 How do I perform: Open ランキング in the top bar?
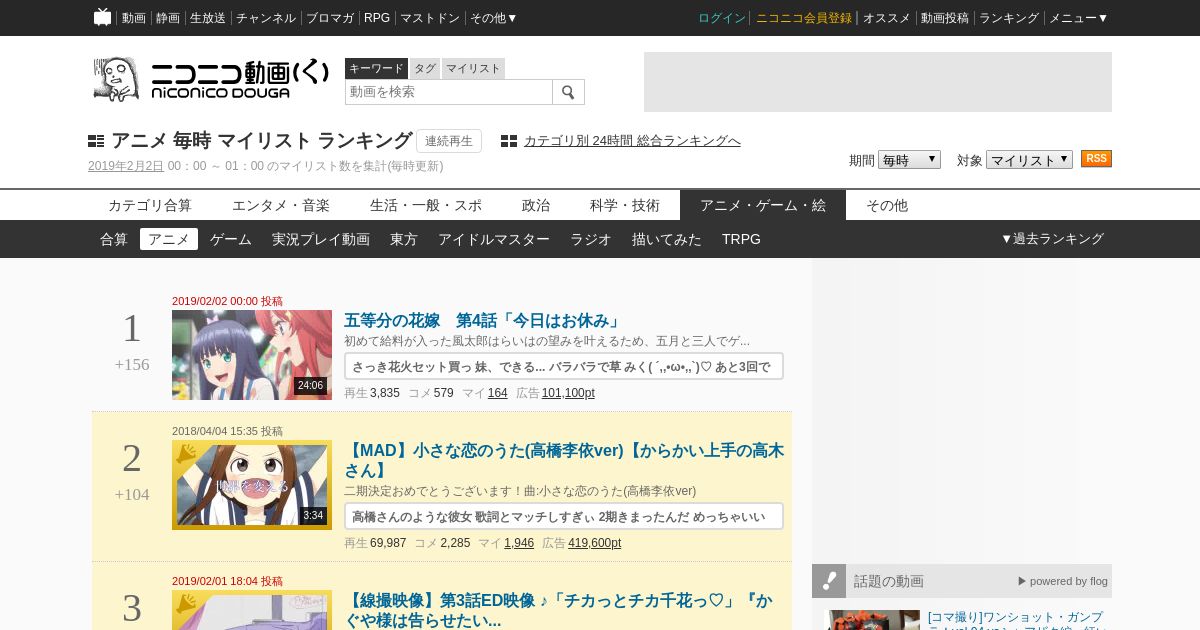coord(1009,18)
